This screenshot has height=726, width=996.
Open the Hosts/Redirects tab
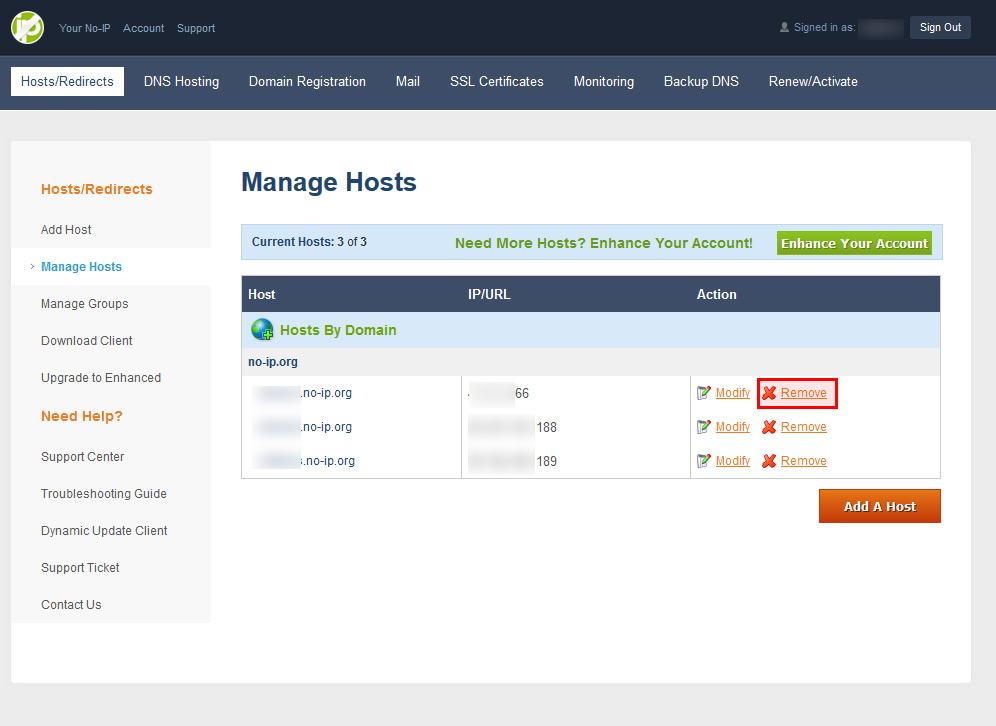(67, 81)
